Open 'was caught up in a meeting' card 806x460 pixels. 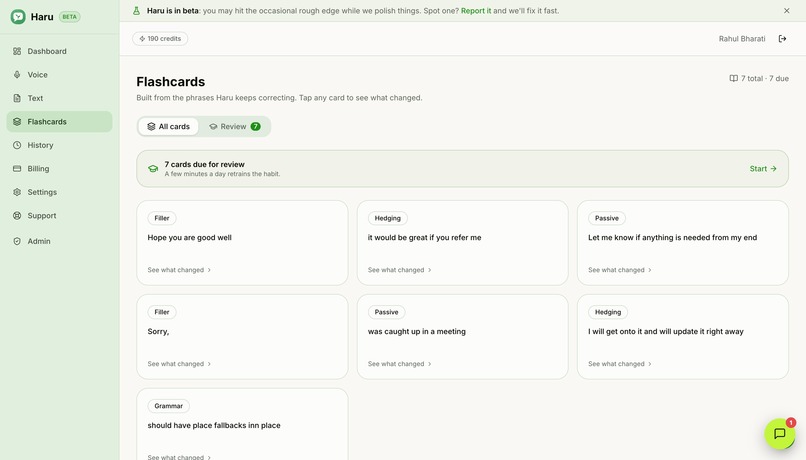tap(463, 337)
